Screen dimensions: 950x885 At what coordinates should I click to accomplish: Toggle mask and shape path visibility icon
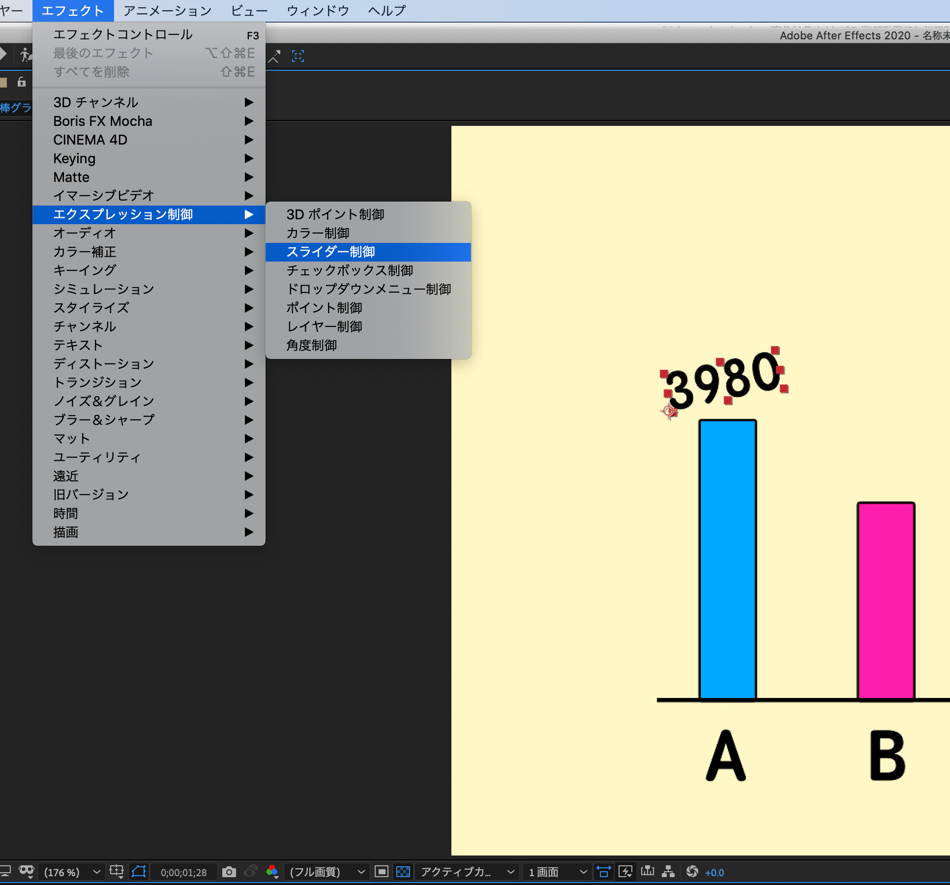click(139, 872)
